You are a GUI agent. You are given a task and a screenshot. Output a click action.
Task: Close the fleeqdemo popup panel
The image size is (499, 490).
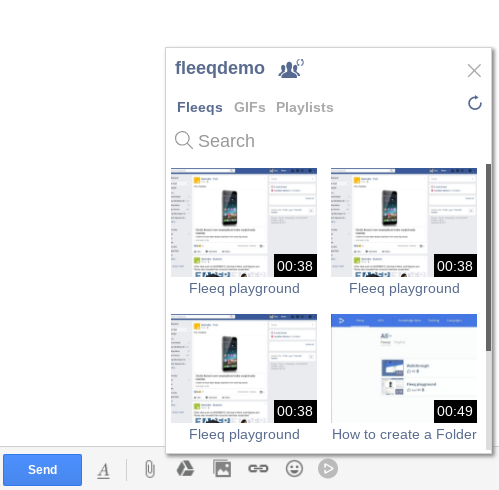tap(474, 71)
